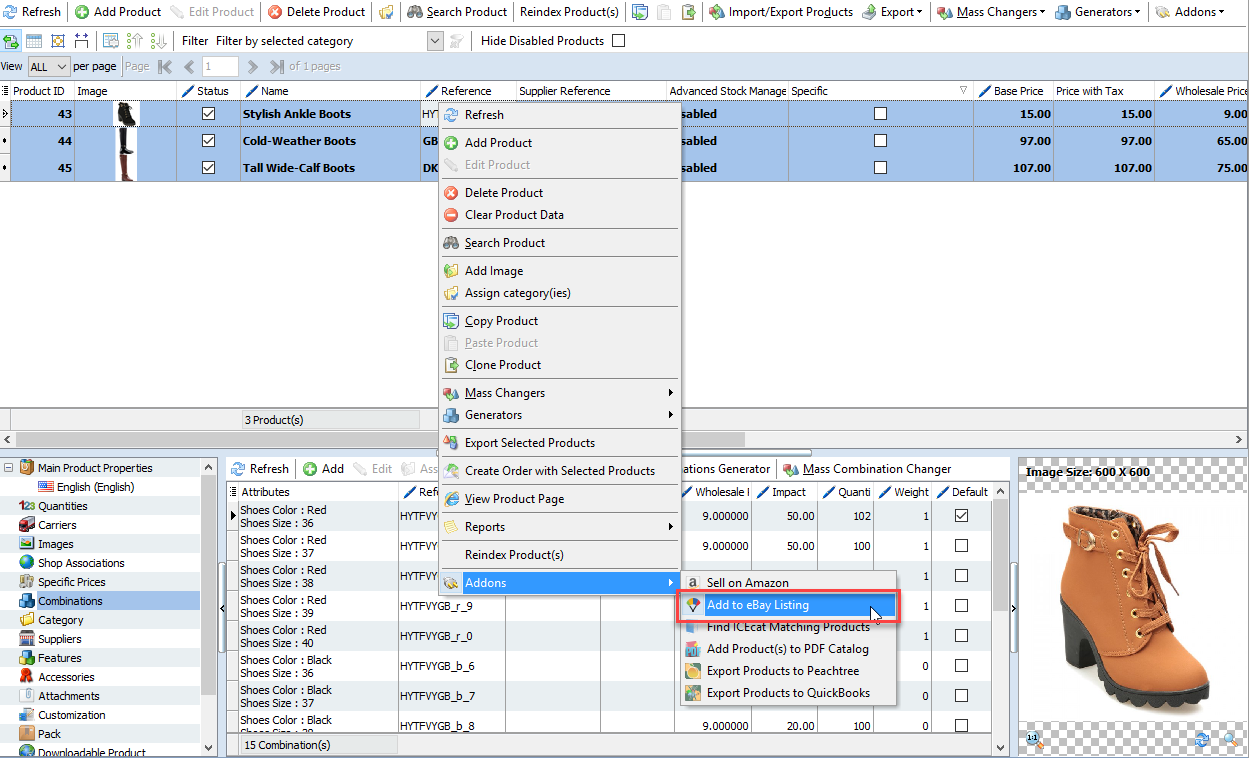Click Refresh button in top toolbar
This screenshot has width=1249, height=758.
coord(33,12)
